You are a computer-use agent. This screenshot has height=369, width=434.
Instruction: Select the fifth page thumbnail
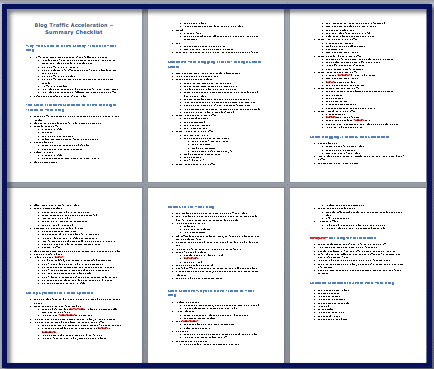216,275
